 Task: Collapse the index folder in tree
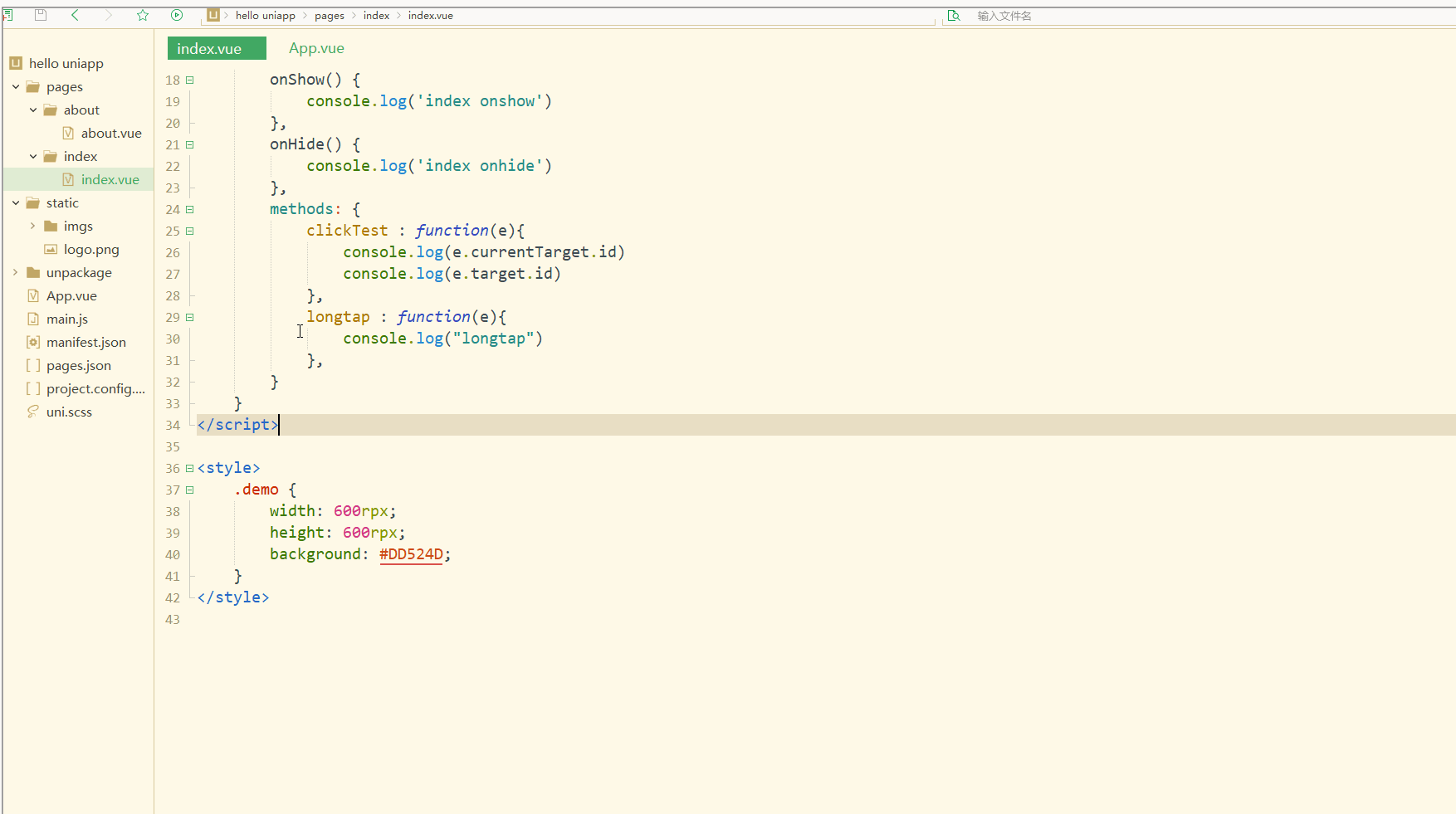click(x=33, y=156)
